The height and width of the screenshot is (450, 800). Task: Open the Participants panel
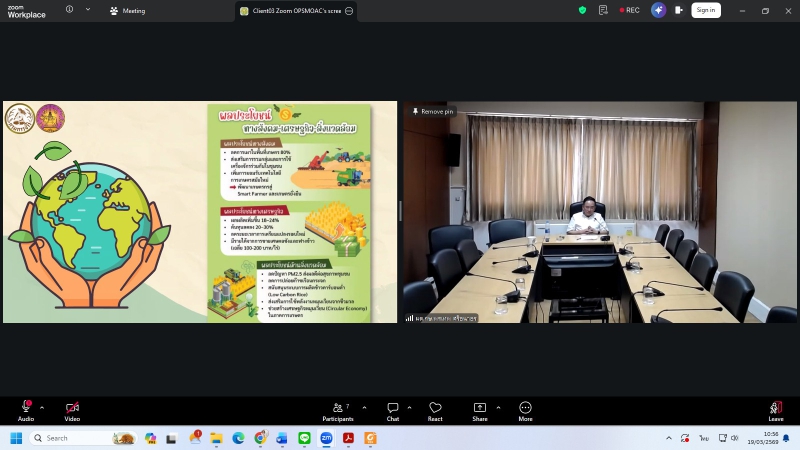tap(338, 407)
